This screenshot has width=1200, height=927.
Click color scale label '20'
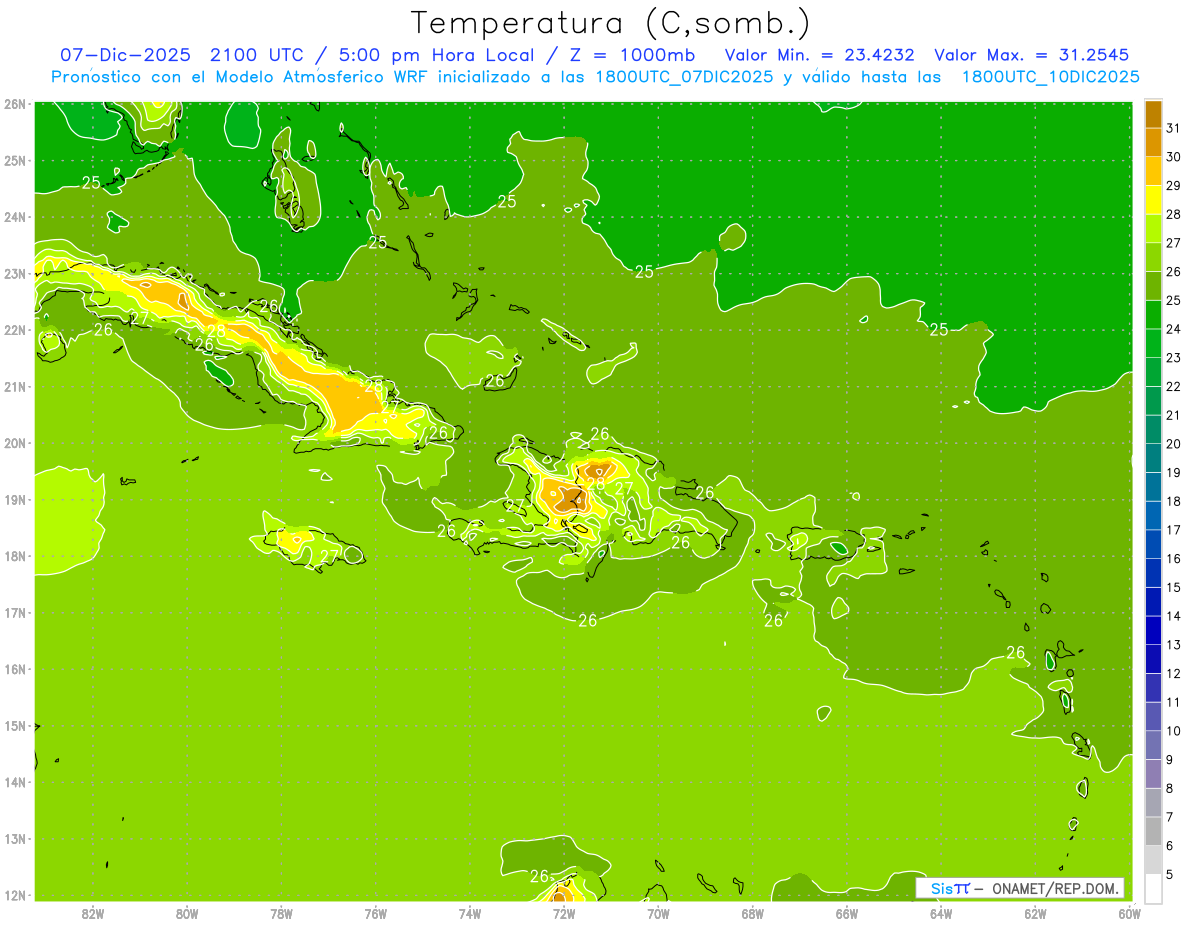pos(1173,444)
